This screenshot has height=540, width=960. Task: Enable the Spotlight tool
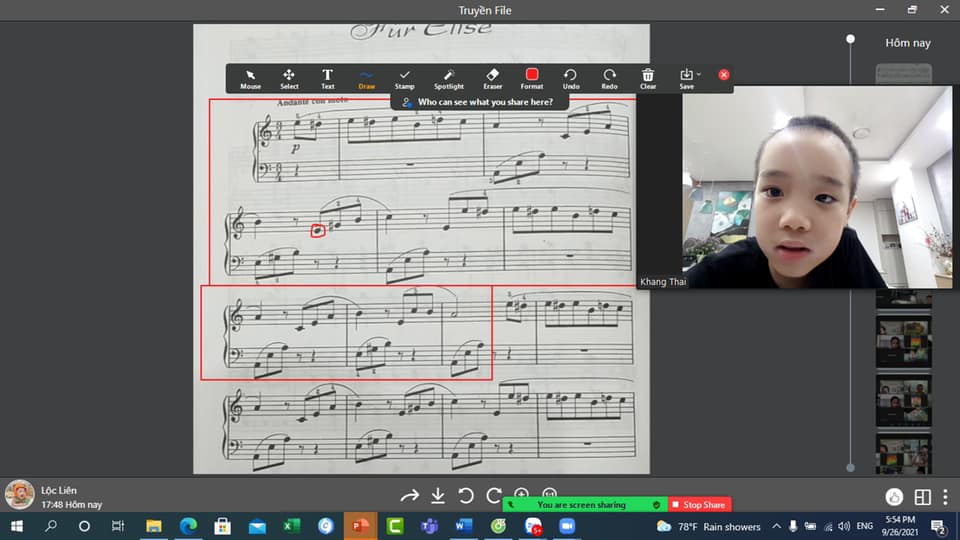point(449,78)
